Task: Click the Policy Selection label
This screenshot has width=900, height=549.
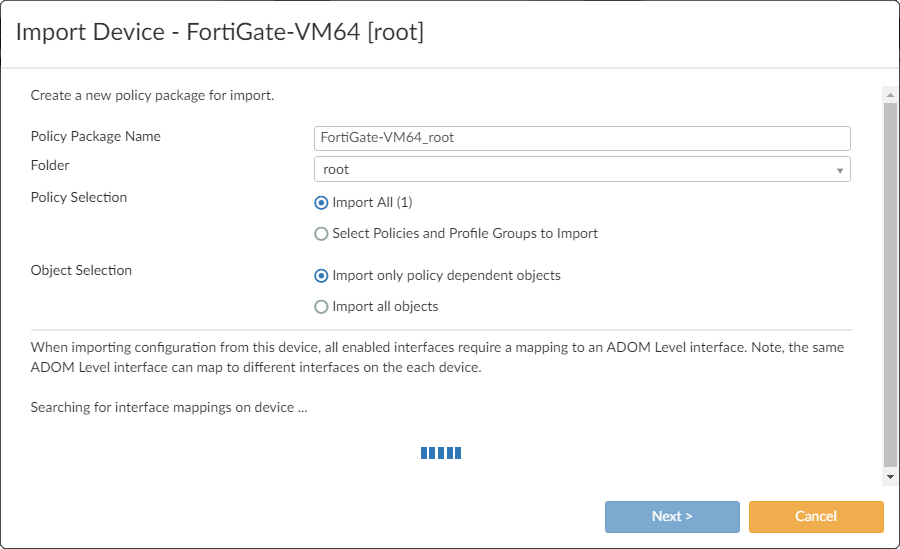Action: click(79, 198)
